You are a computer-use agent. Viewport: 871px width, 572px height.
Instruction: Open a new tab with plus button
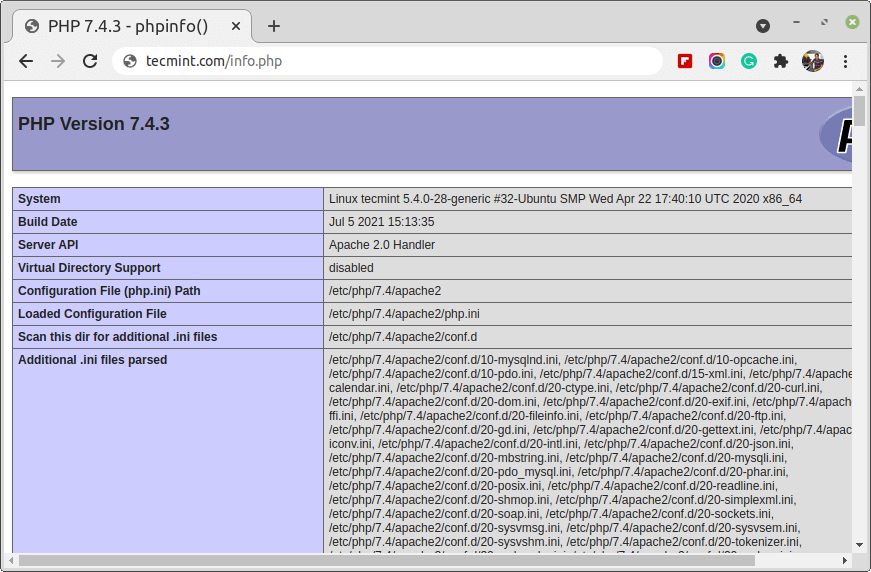tap(274, 26)
